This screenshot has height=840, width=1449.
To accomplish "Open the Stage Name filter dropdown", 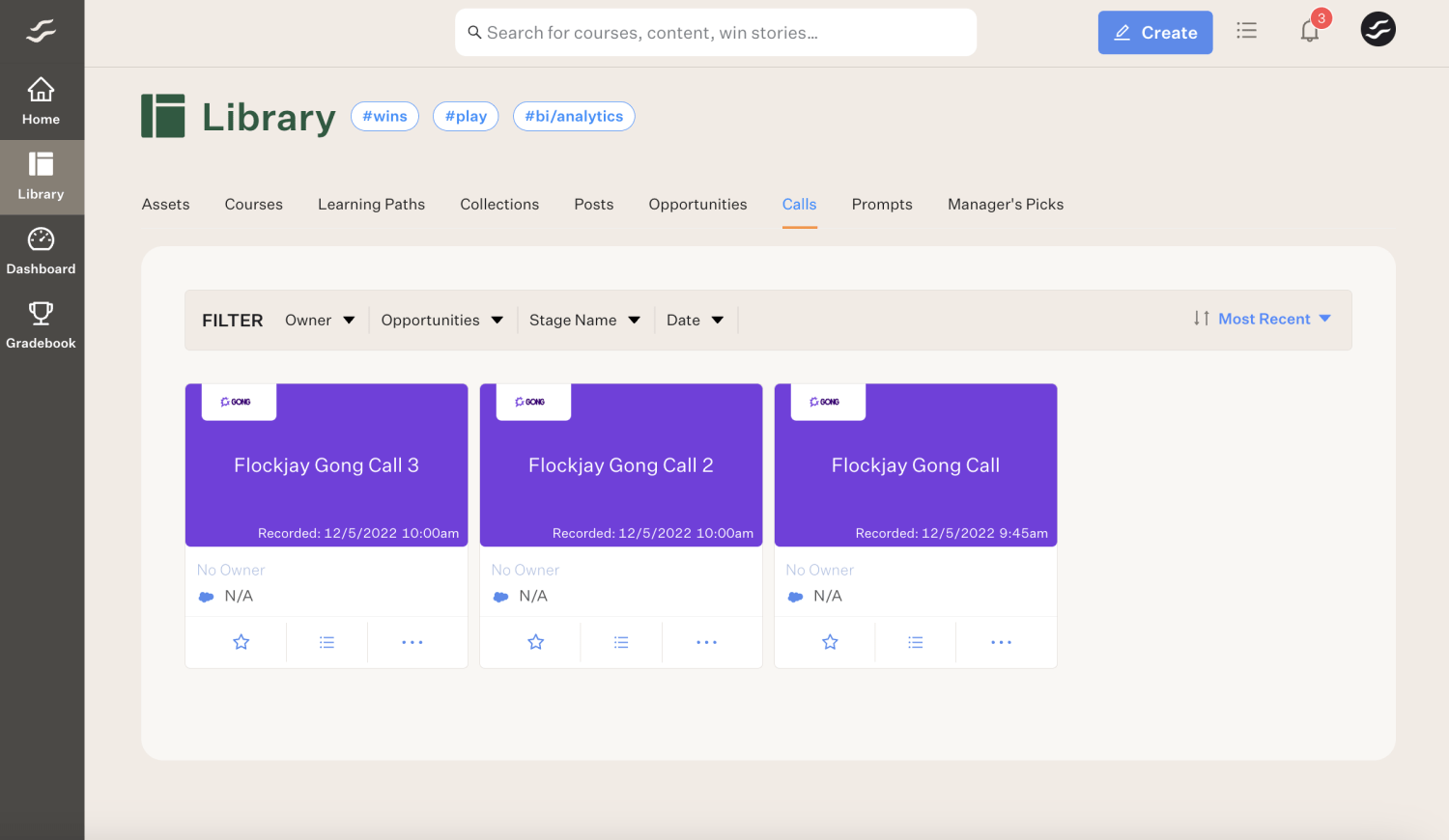I will (x=584, y=321).
